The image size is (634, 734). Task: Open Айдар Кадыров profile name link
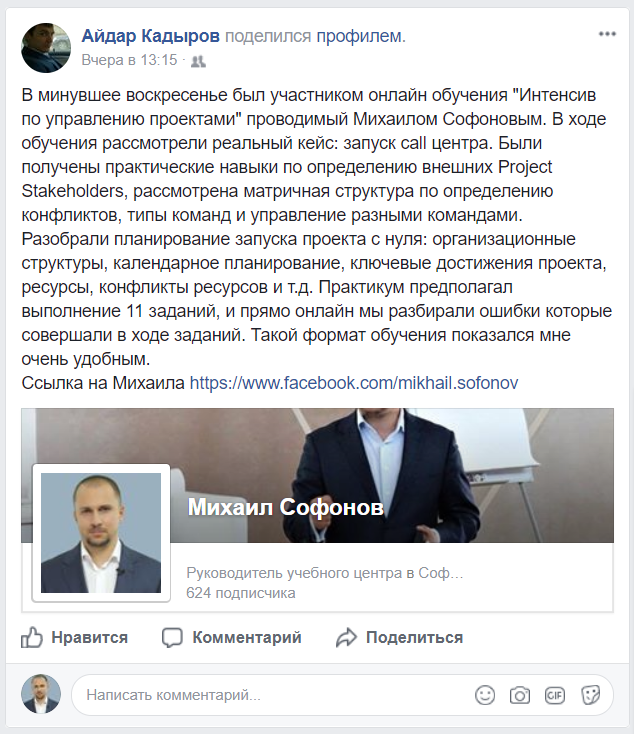150,36
